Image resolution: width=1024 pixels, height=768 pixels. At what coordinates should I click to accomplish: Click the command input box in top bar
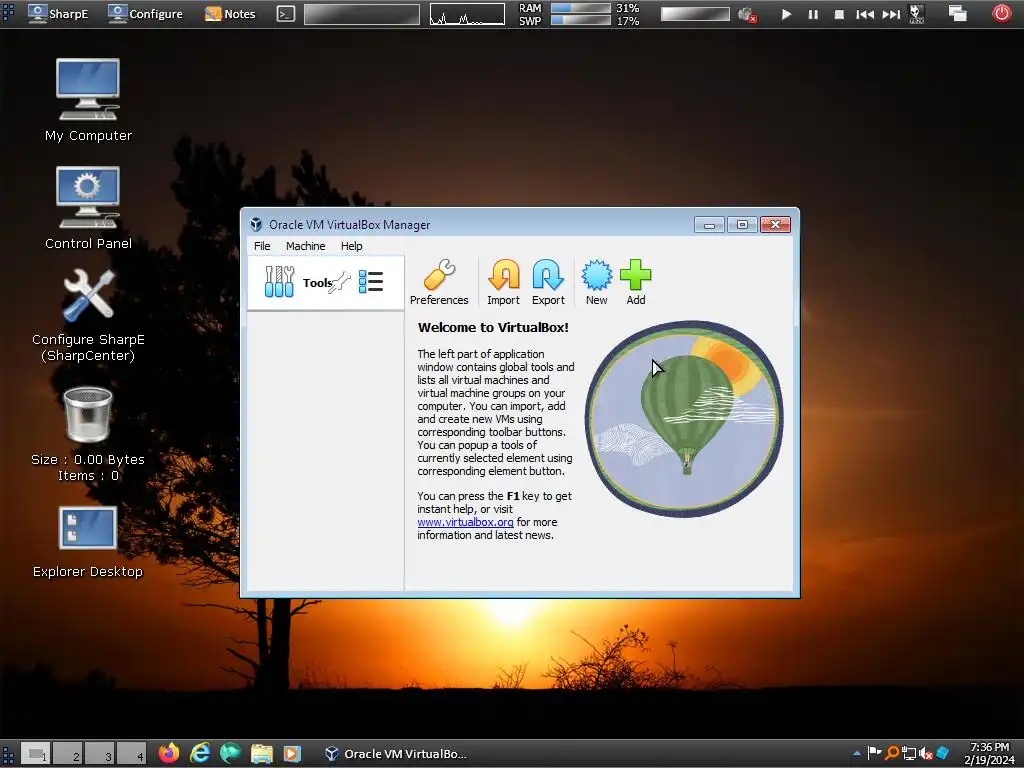(x=362, y=14)
